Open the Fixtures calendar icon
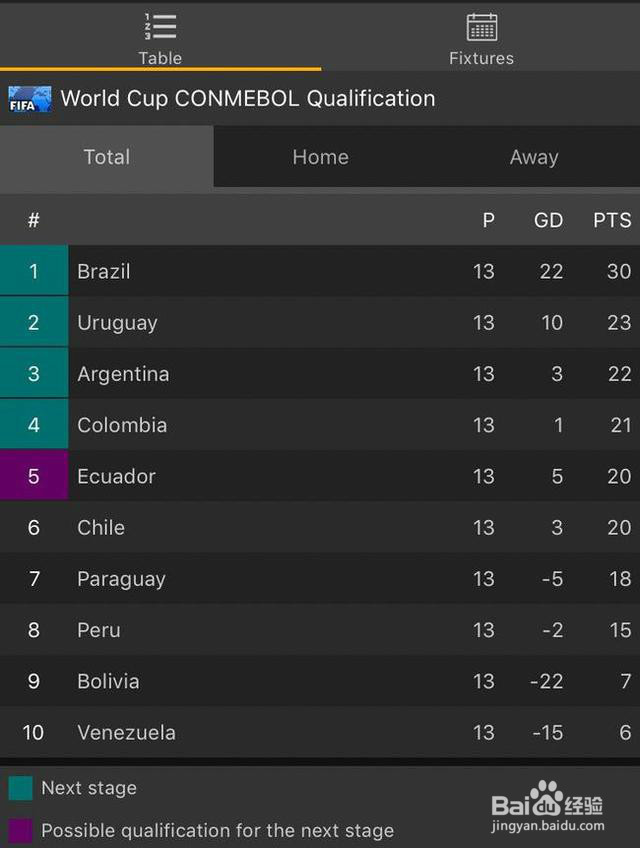 [x=481, y=27]
